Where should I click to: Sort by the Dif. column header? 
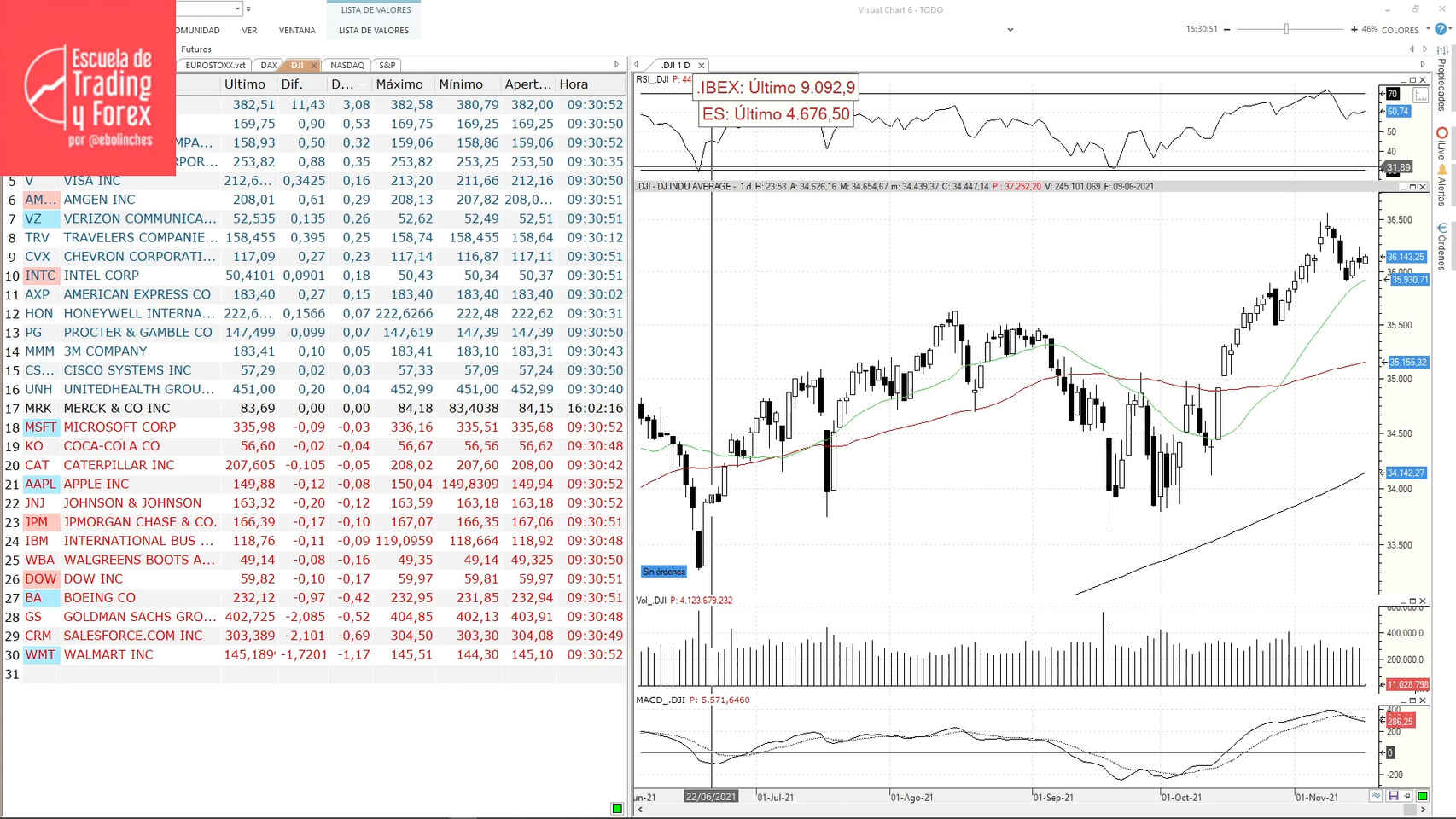click(x=302, y=84)
